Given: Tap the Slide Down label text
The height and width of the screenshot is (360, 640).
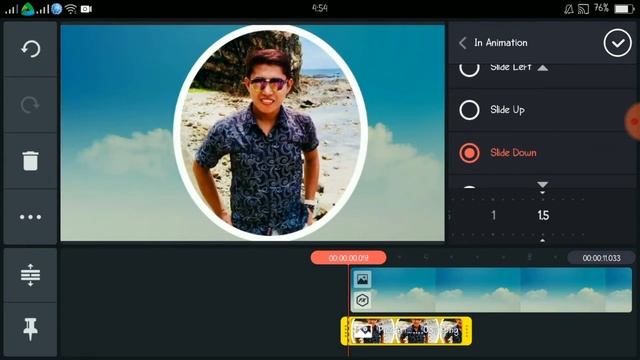Looking at the screenshot, I should (x=513, y=153).
